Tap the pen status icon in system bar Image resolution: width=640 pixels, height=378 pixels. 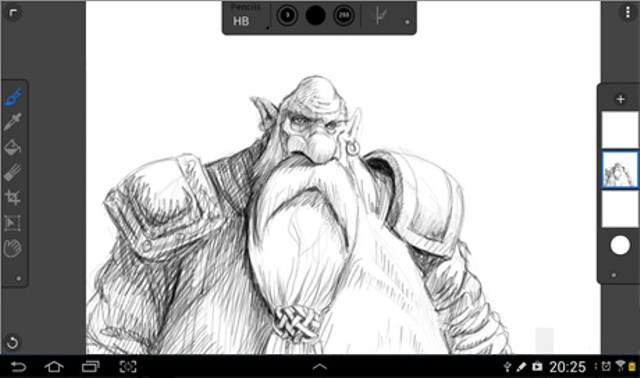[x=521, y=367]
